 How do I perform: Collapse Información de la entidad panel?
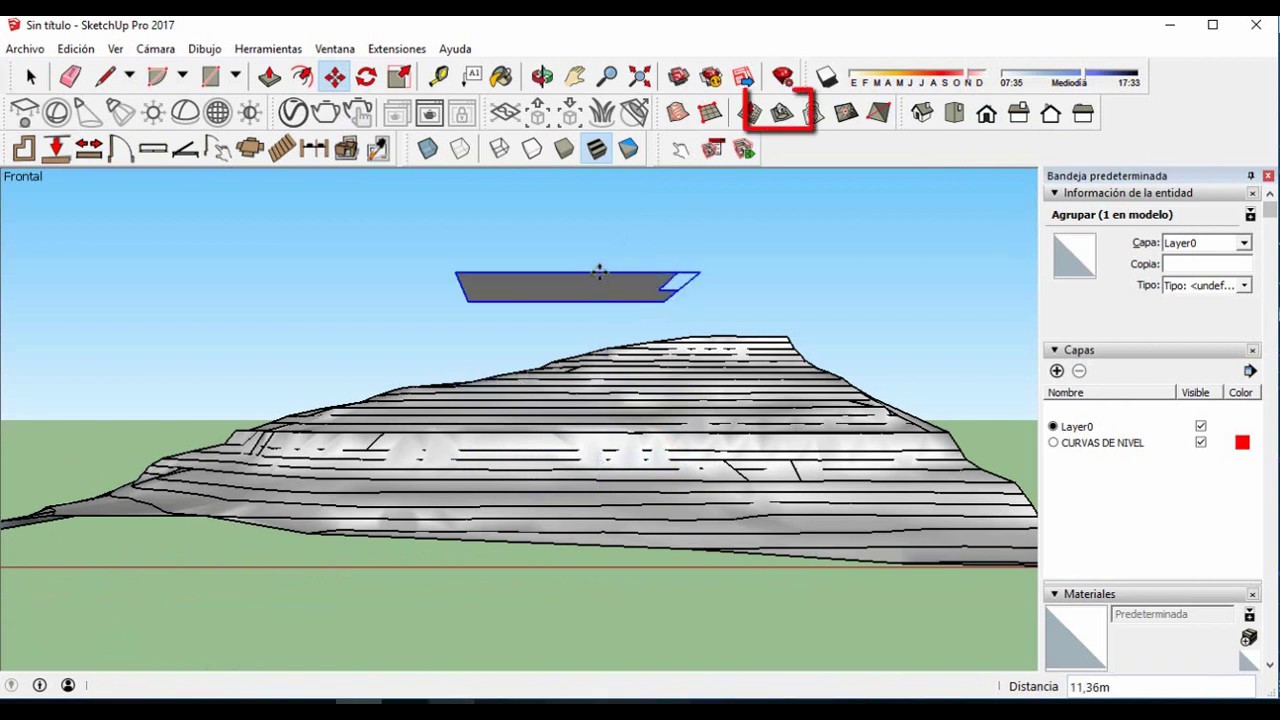click(1054, 193)
